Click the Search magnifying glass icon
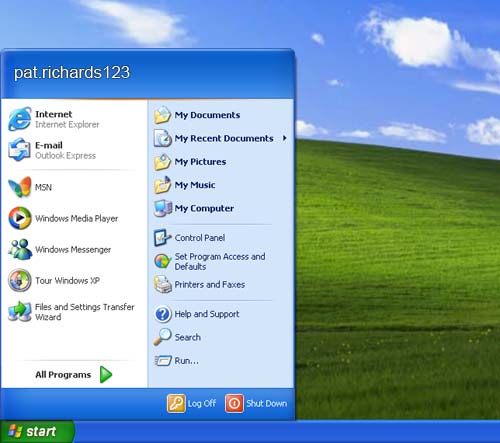This screenshot has height=443, width=500. (162, 337)
